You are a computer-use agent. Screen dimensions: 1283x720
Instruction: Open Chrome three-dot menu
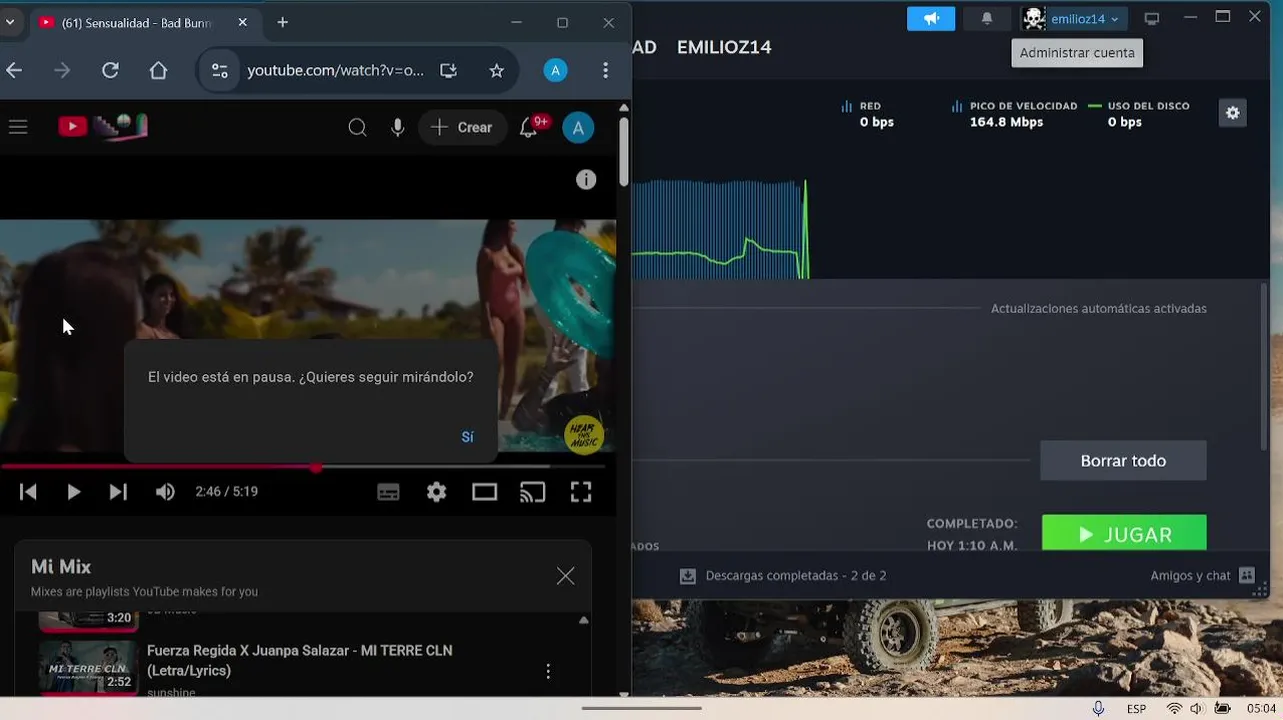click(605, 70)
